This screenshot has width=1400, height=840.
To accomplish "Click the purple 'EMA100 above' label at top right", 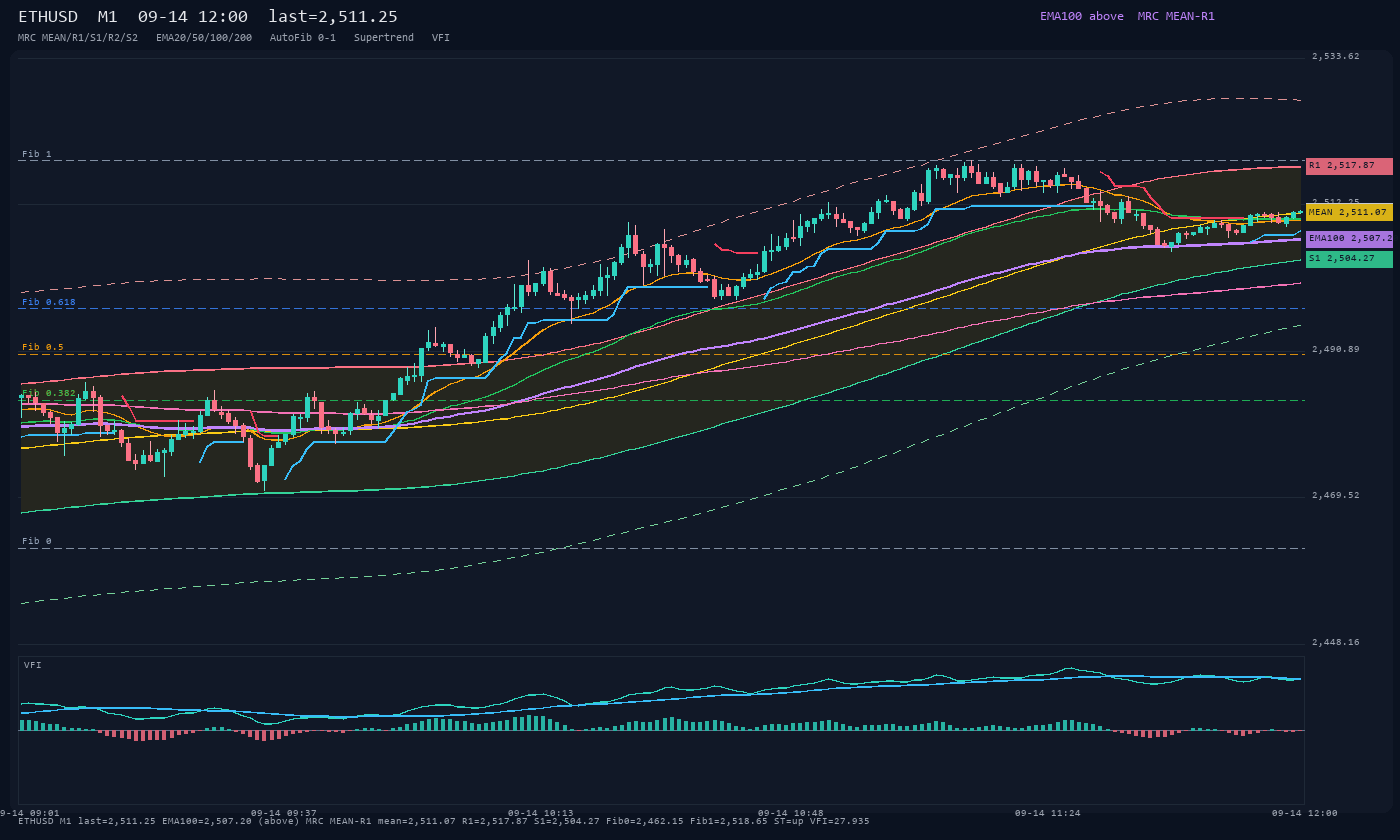I will point(1082,16).
